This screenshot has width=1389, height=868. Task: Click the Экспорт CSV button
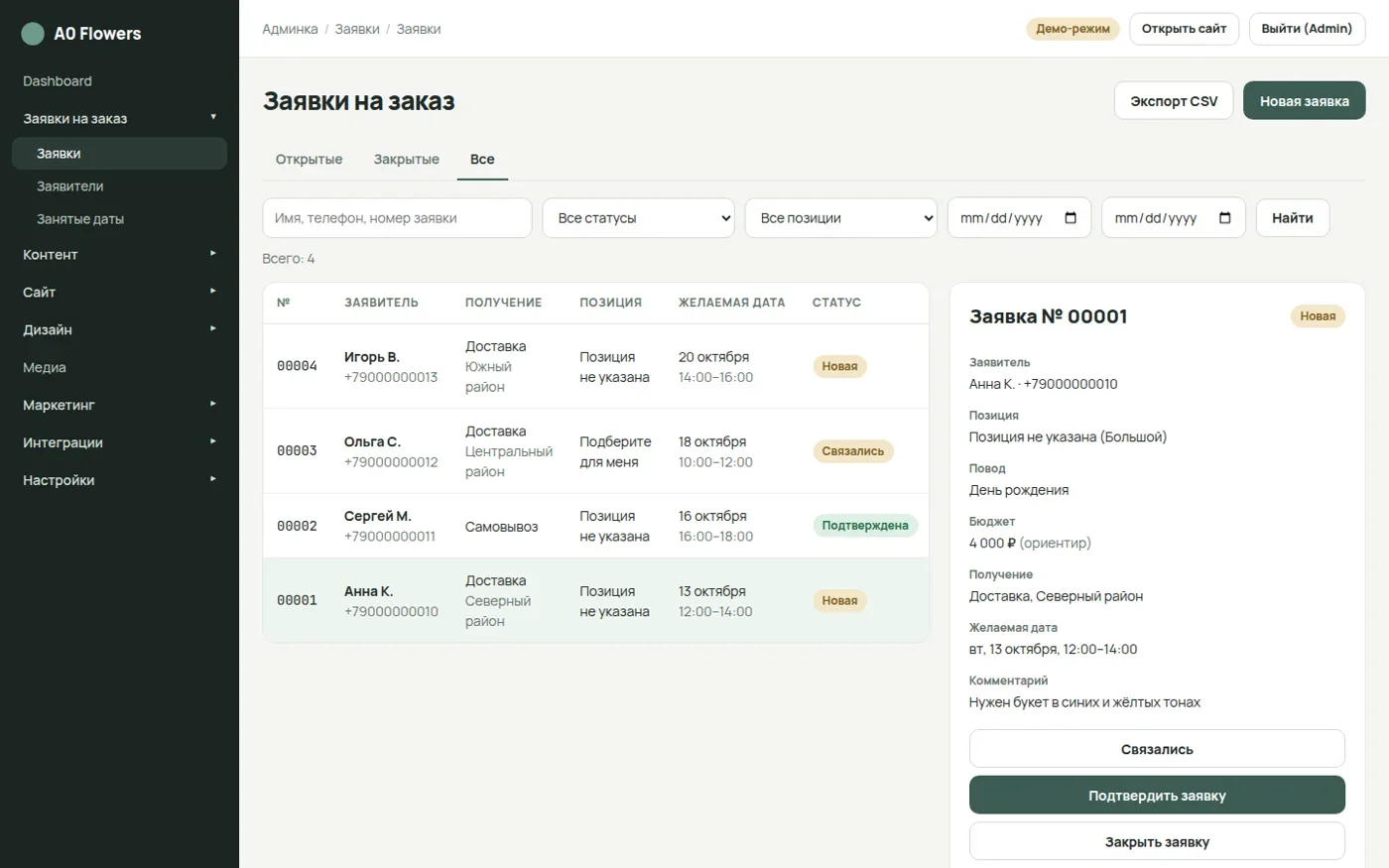(1174, 101)
